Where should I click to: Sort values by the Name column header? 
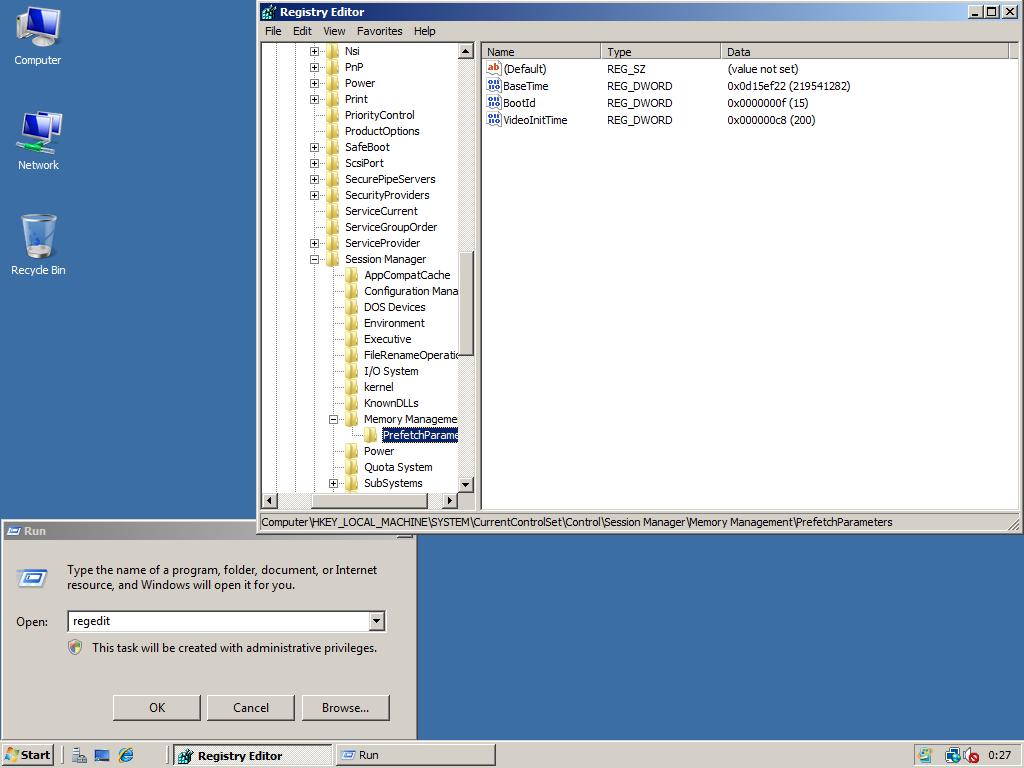click(x=541, y=52)
